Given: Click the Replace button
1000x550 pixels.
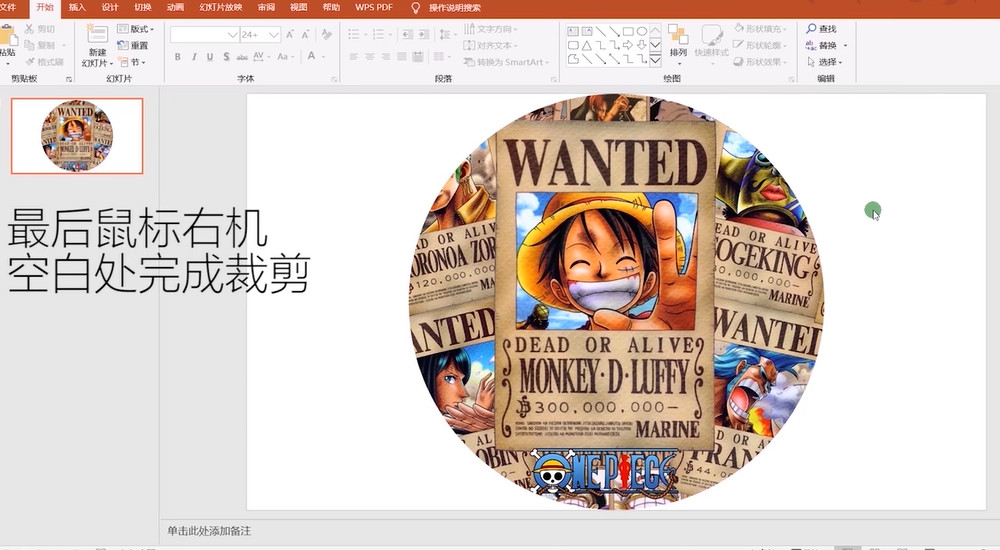Looking at the screenshot, I should (x=827, y=45).
